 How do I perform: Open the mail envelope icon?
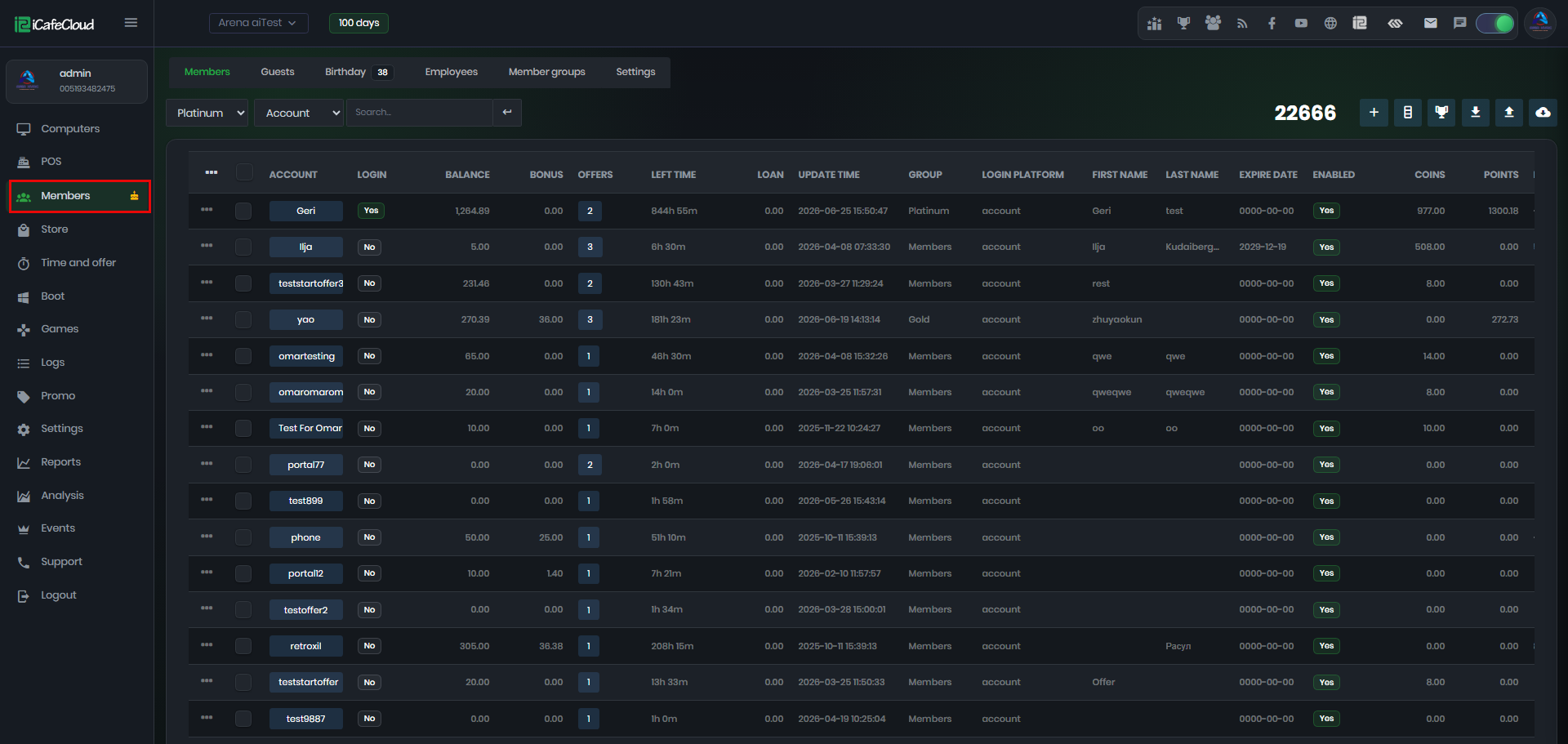tap(1430, 24)
